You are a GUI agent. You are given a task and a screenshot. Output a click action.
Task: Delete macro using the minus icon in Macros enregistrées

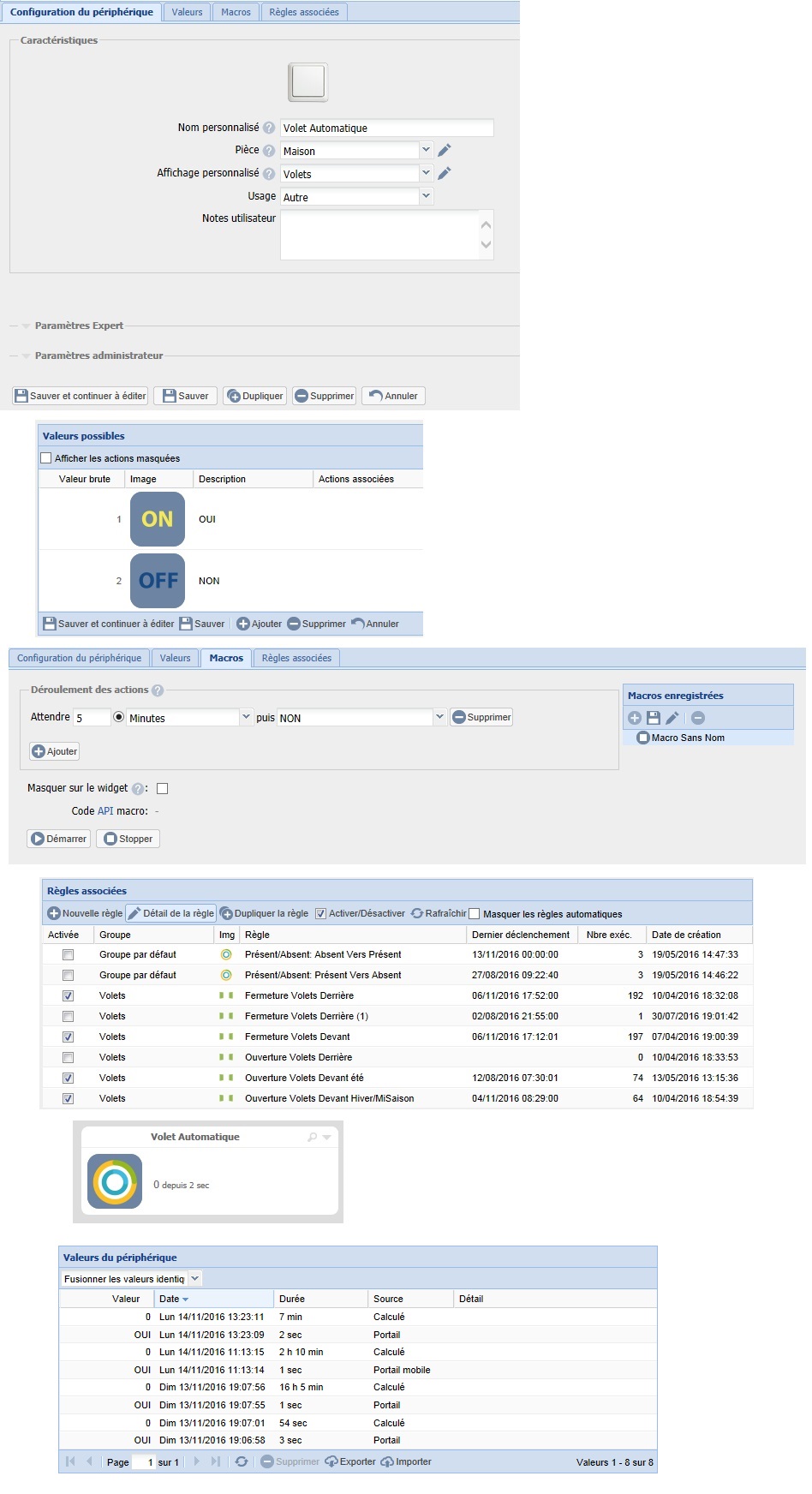(x=698, y=718)
